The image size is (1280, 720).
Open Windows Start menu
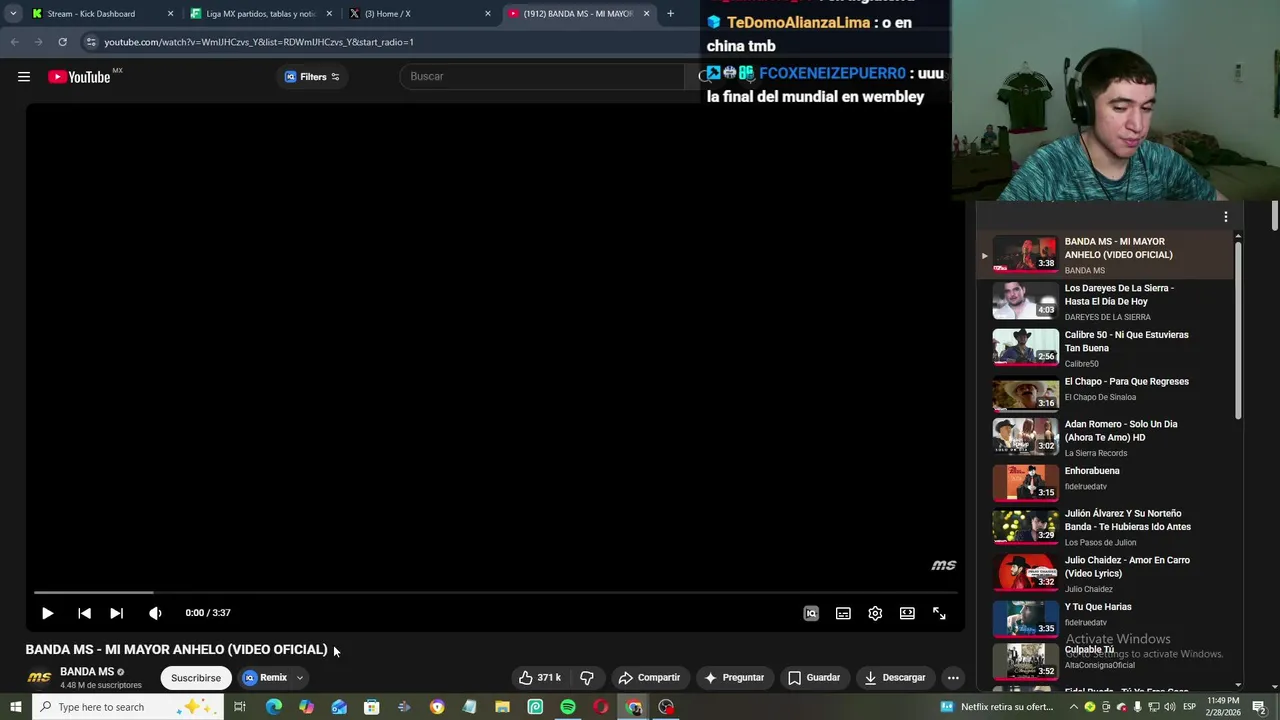(17, 707)
